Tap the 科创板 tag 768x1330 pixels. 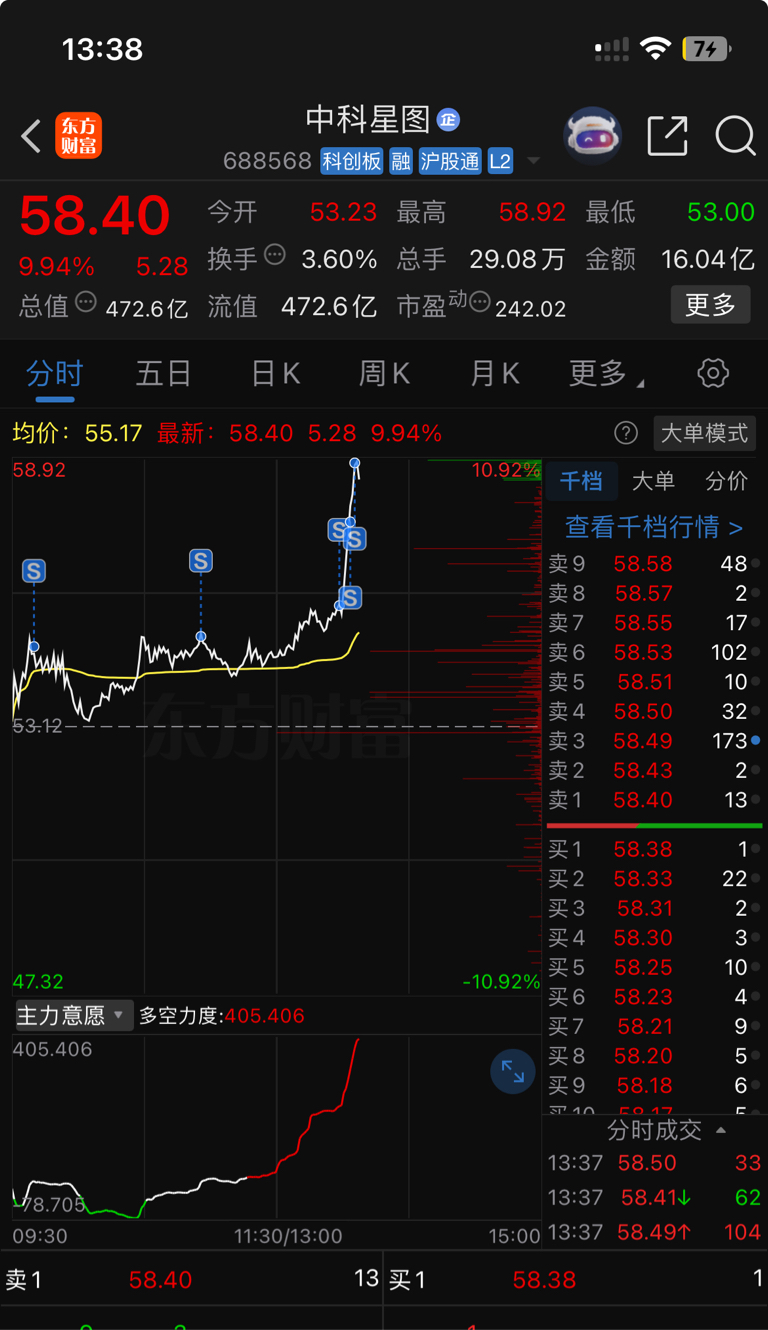coord(352,161)
